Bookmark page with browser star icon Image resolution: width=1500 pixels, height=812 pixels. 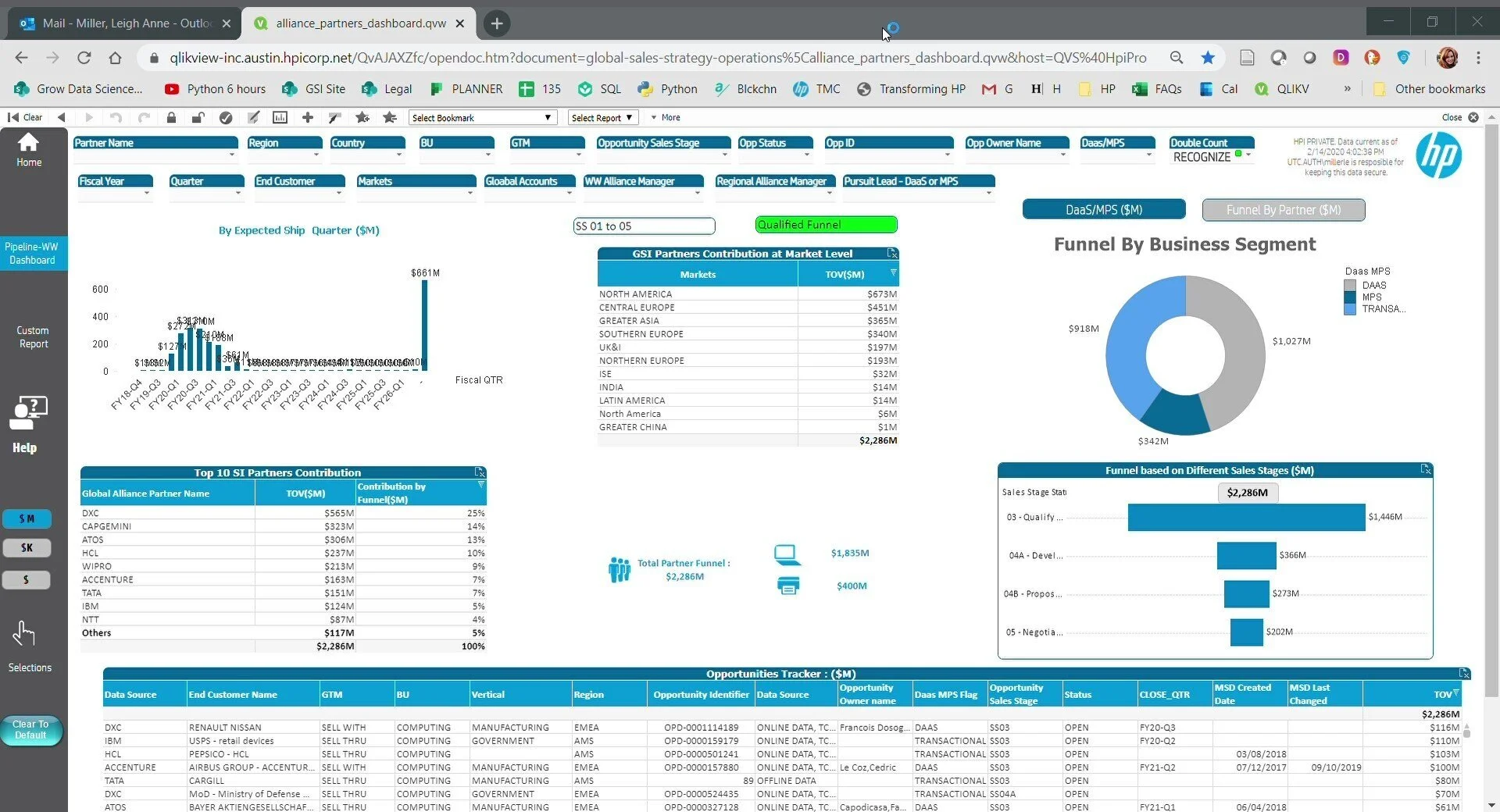point(1208,58)
